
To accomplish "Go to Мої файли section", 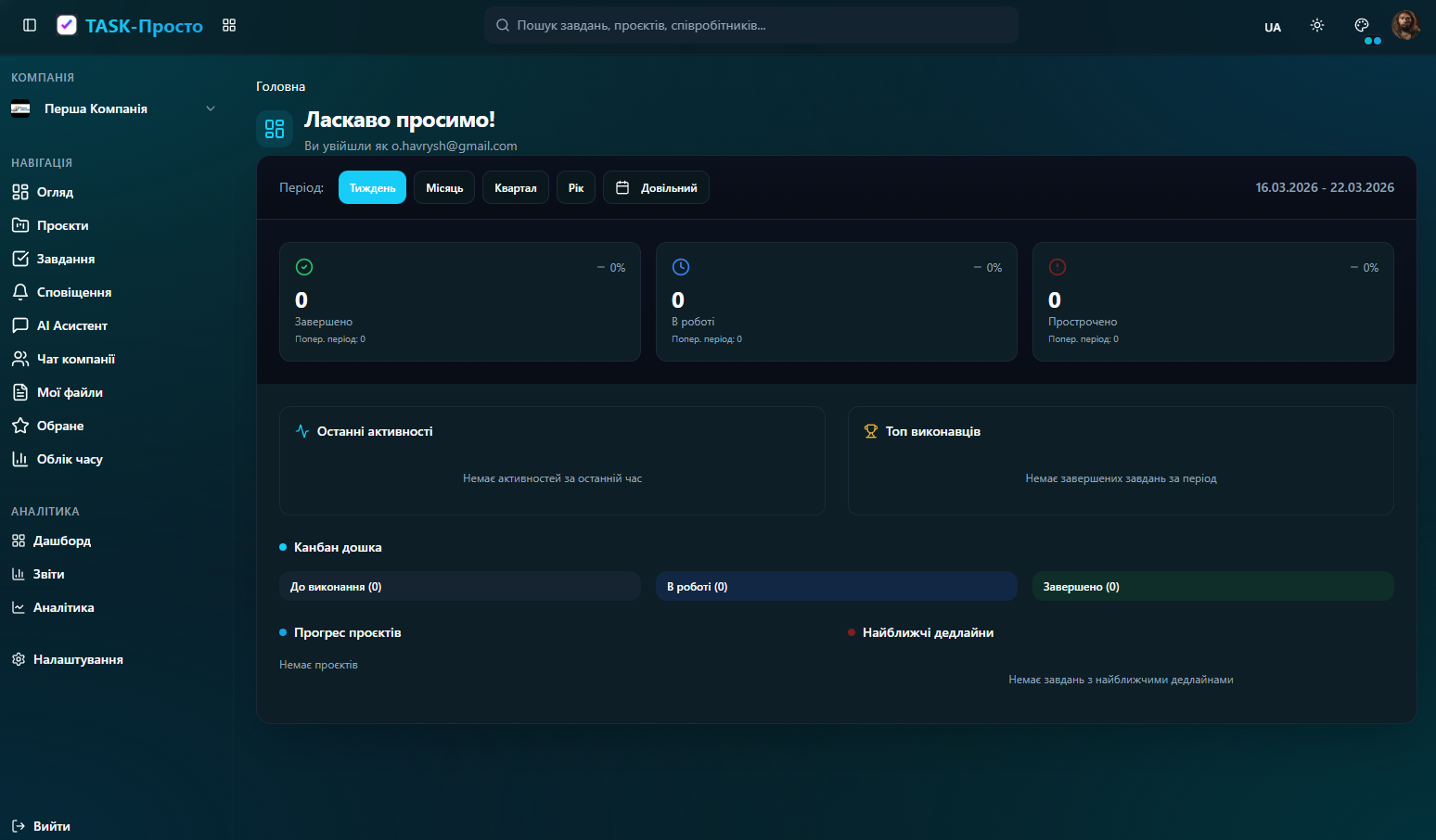I will coord(70,392).
